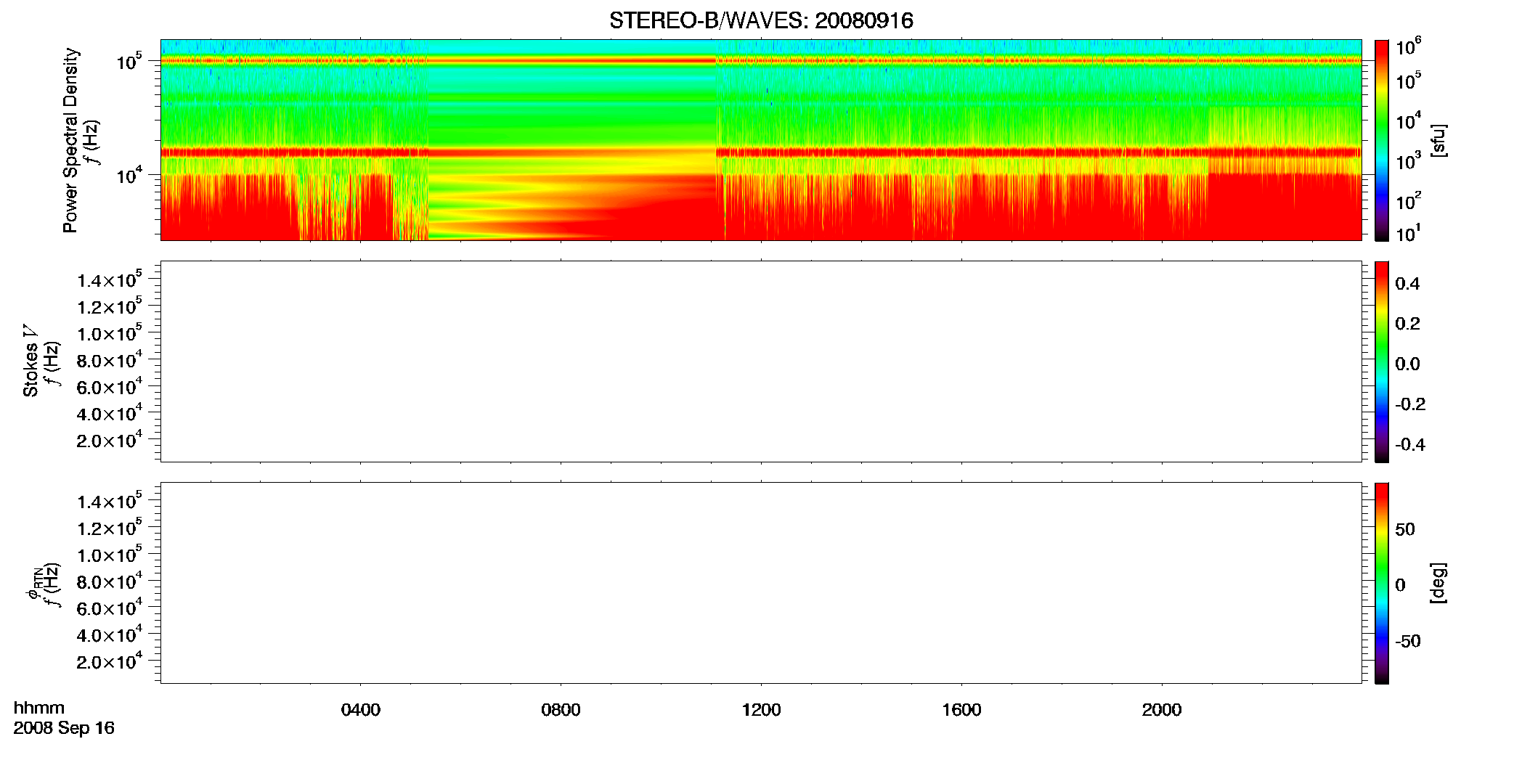1522x784 pixels.
Task: Click the Power Spectral Density axis title
Action: coord(70,140)
